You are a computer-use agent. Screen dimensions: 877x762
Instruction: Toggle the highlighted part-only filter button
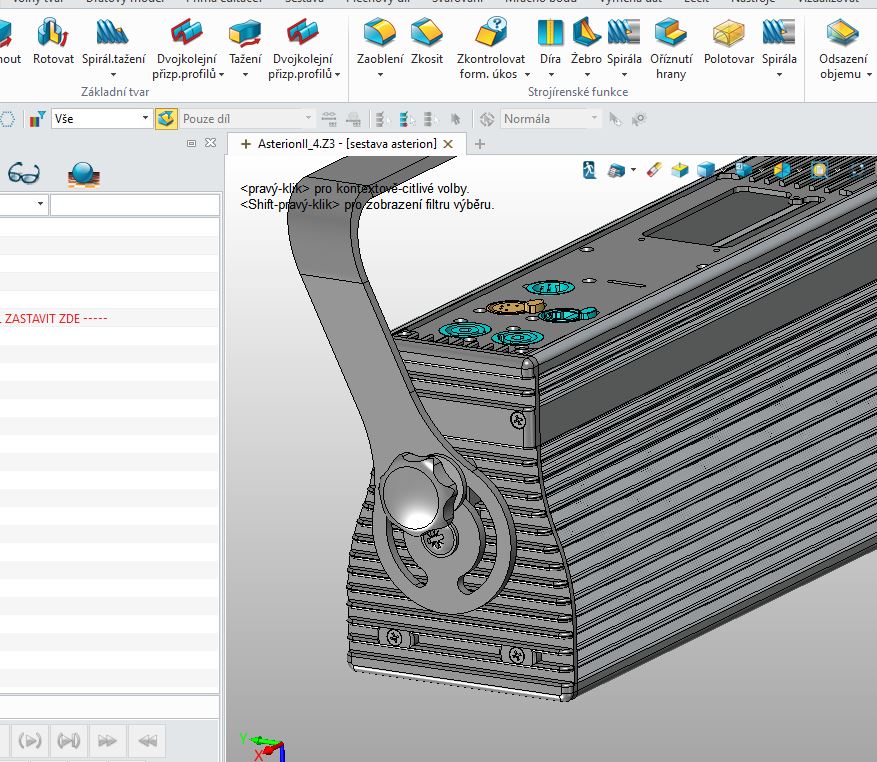click(166, 118)
